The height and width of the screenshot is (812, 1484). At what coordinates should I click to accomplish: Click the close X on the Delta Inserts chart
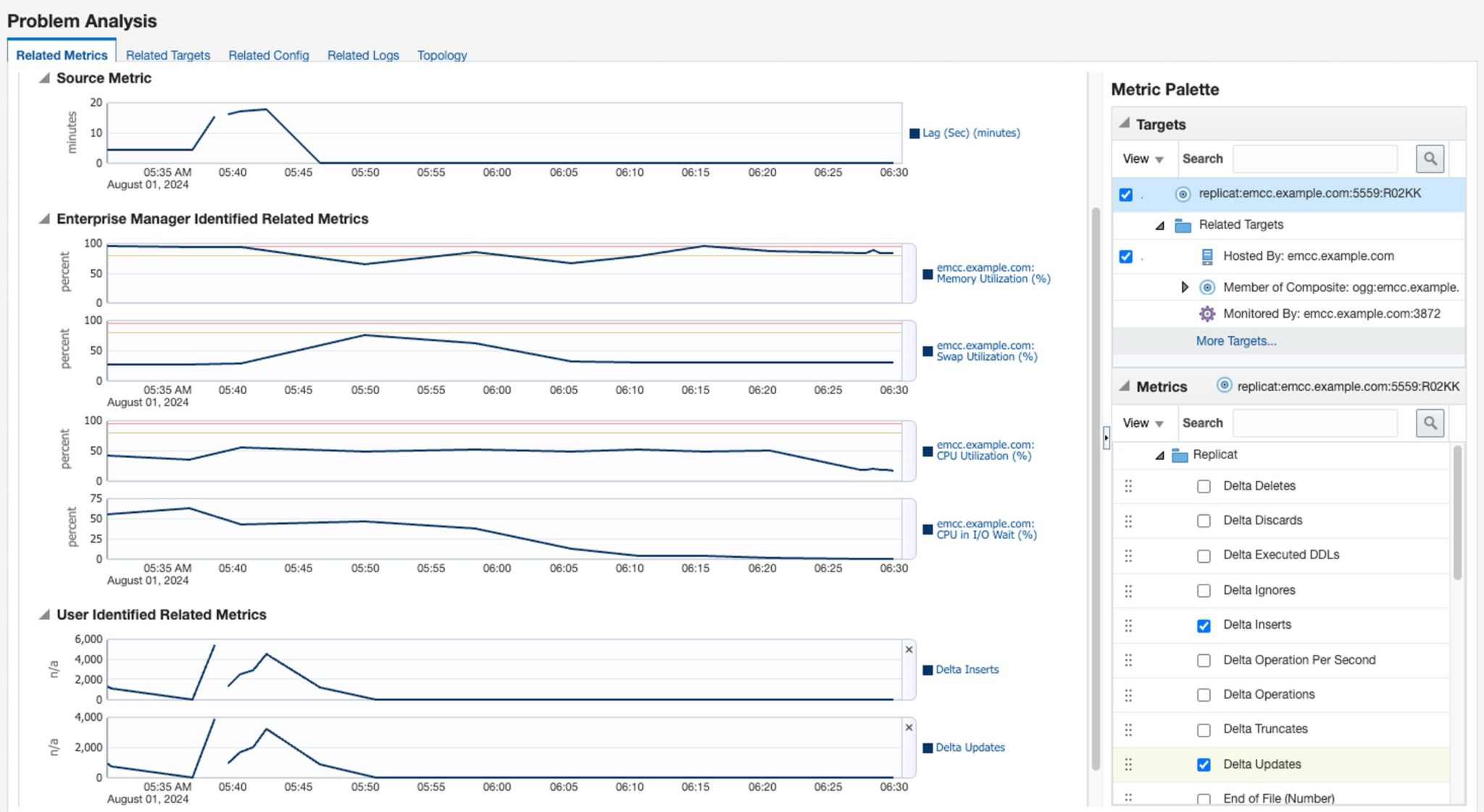(x=909, y=650)
